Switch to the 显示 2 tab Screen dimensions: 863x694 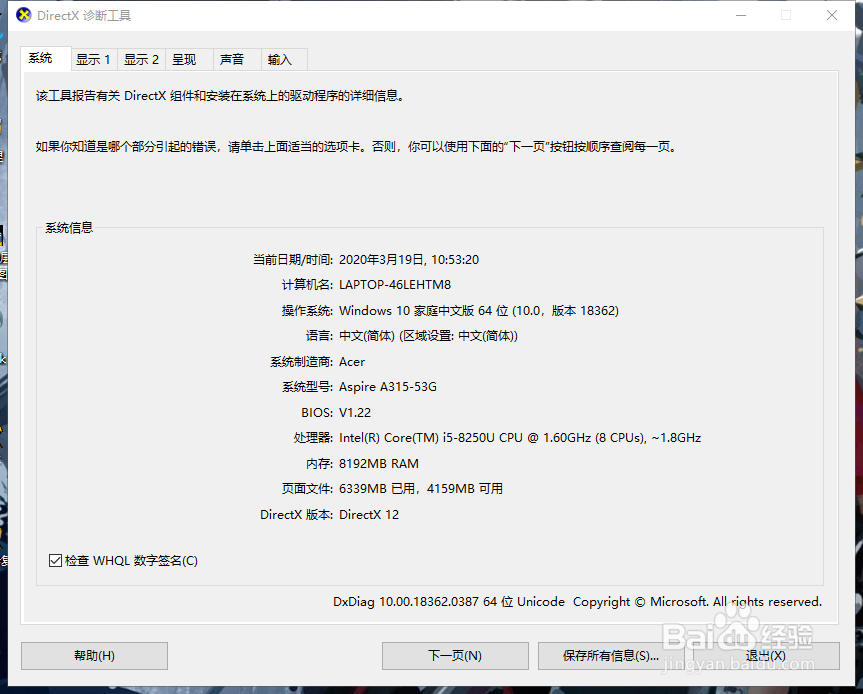pos(141,59)
